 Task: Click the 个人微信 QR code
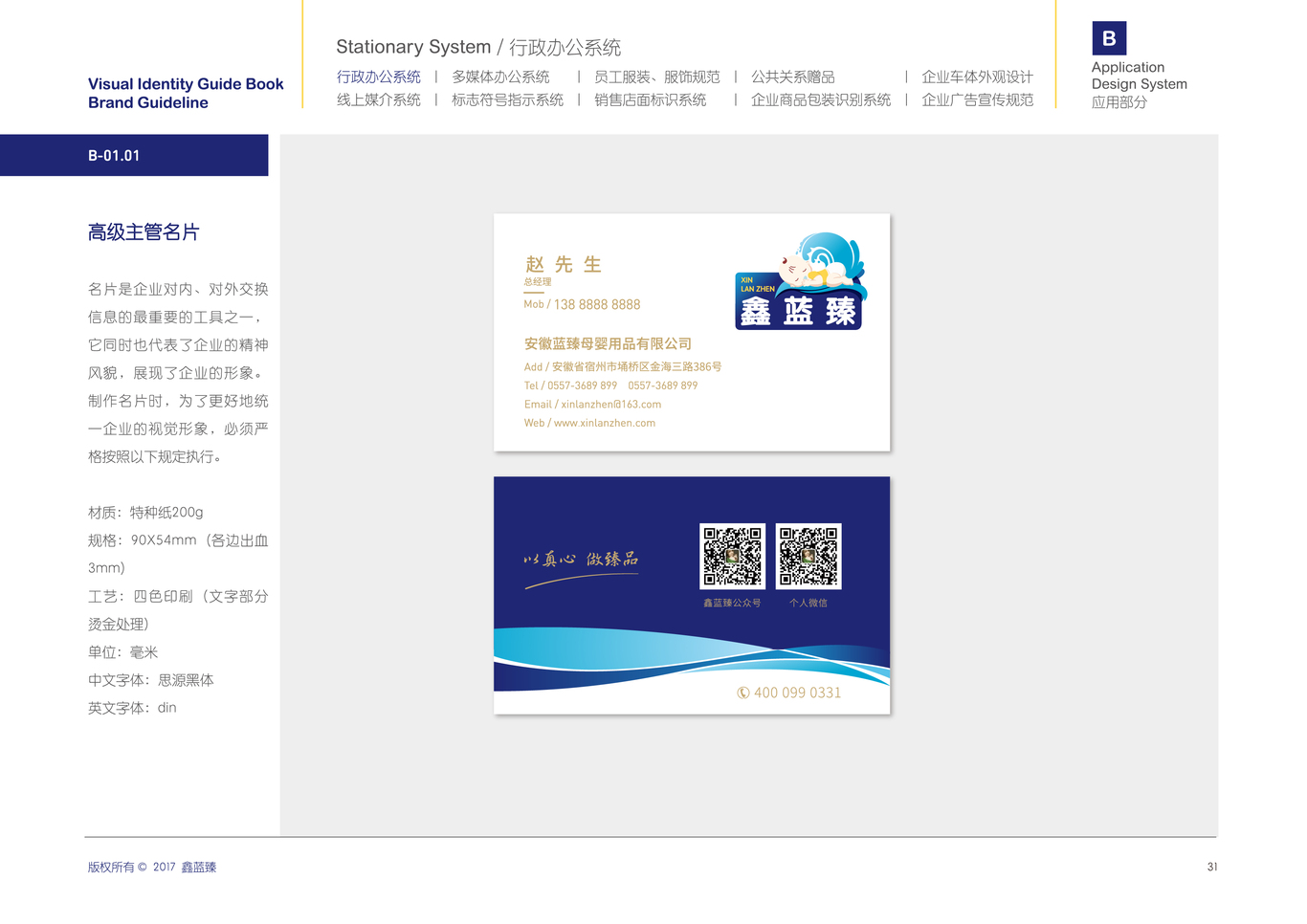(809, 556)
